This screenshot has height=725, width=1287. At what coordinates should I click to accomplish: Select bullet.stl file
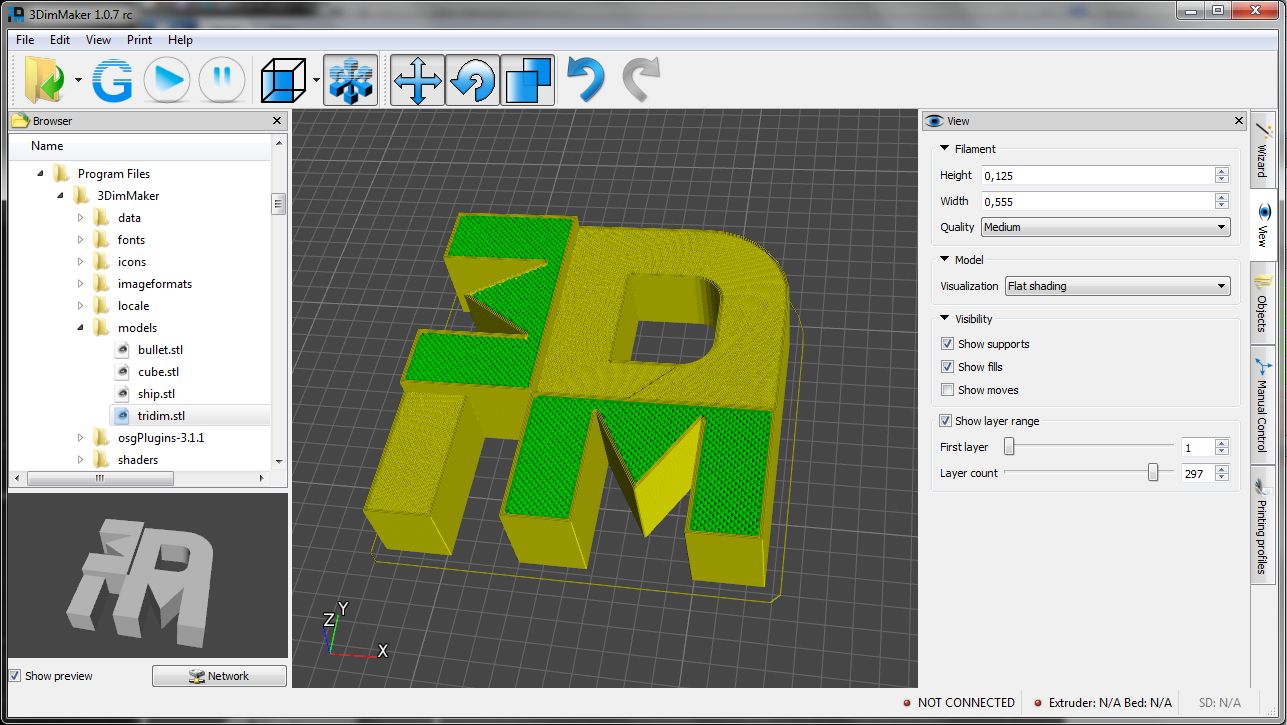[x=160, y=350]
